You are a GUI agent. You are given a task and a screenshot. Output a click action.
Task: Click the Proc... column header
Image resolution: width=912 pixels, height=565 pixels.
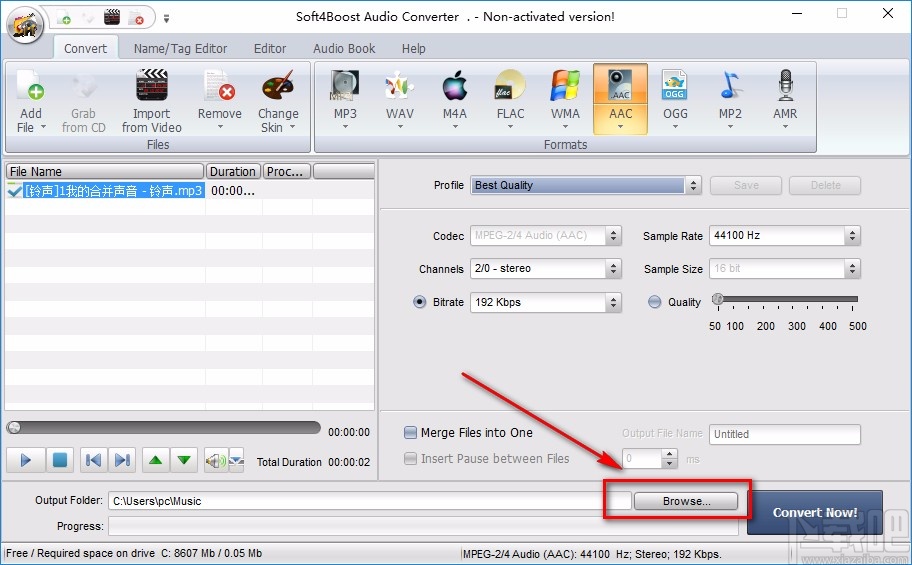pyautogui.click(x=287, y=171)
